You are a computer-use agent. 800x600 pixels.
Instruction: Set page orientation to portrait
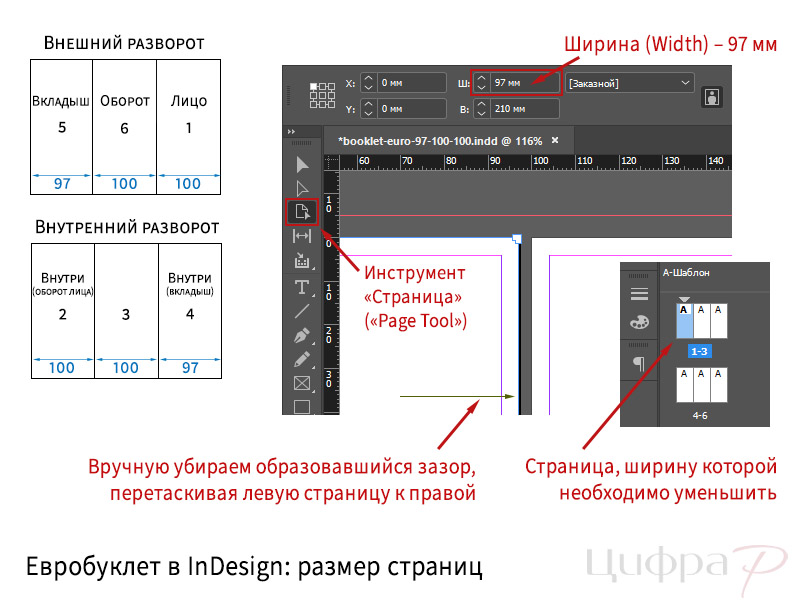[x=712, y=96]
